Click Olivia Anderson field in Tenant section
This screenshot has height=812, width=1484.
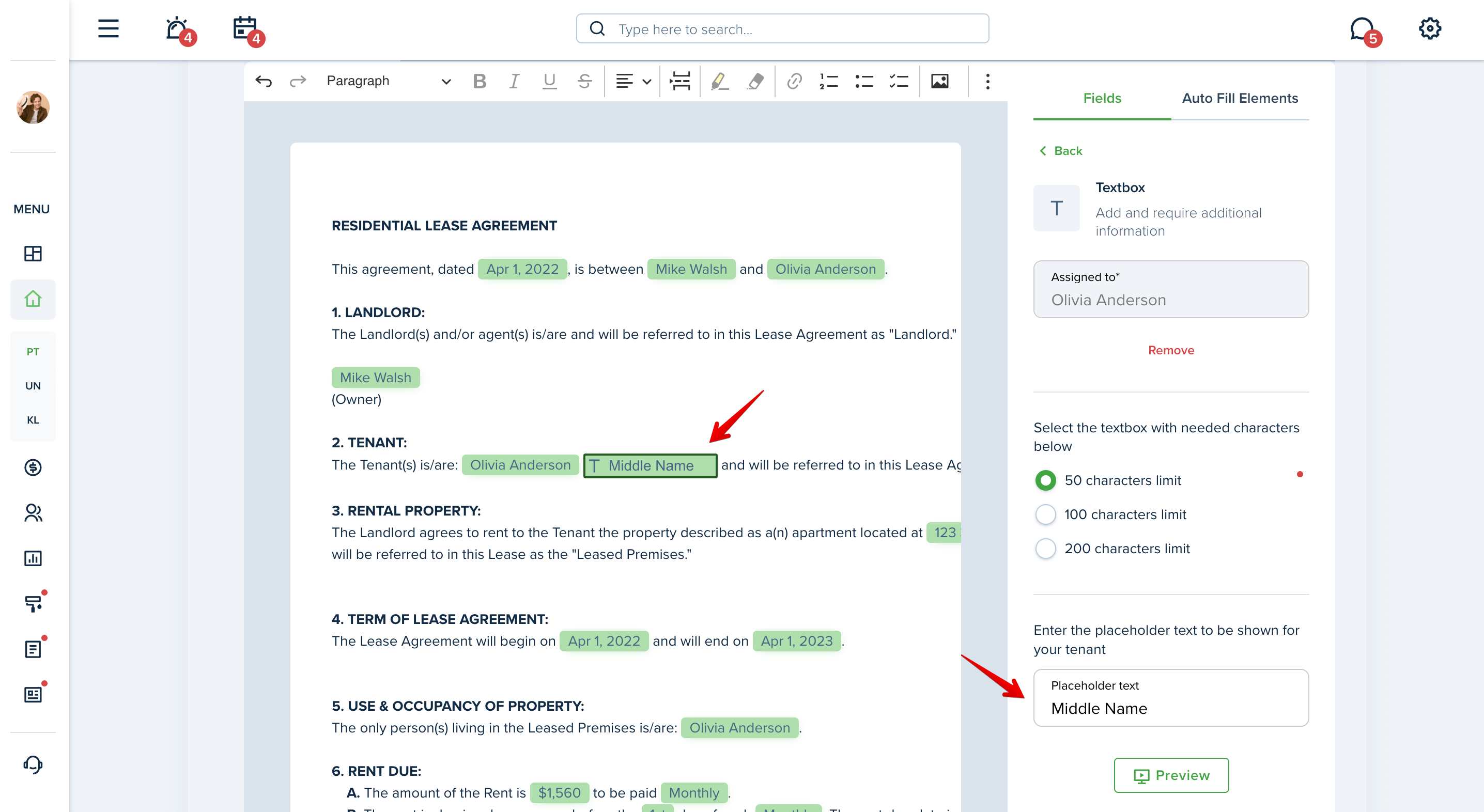click(520, 465)
